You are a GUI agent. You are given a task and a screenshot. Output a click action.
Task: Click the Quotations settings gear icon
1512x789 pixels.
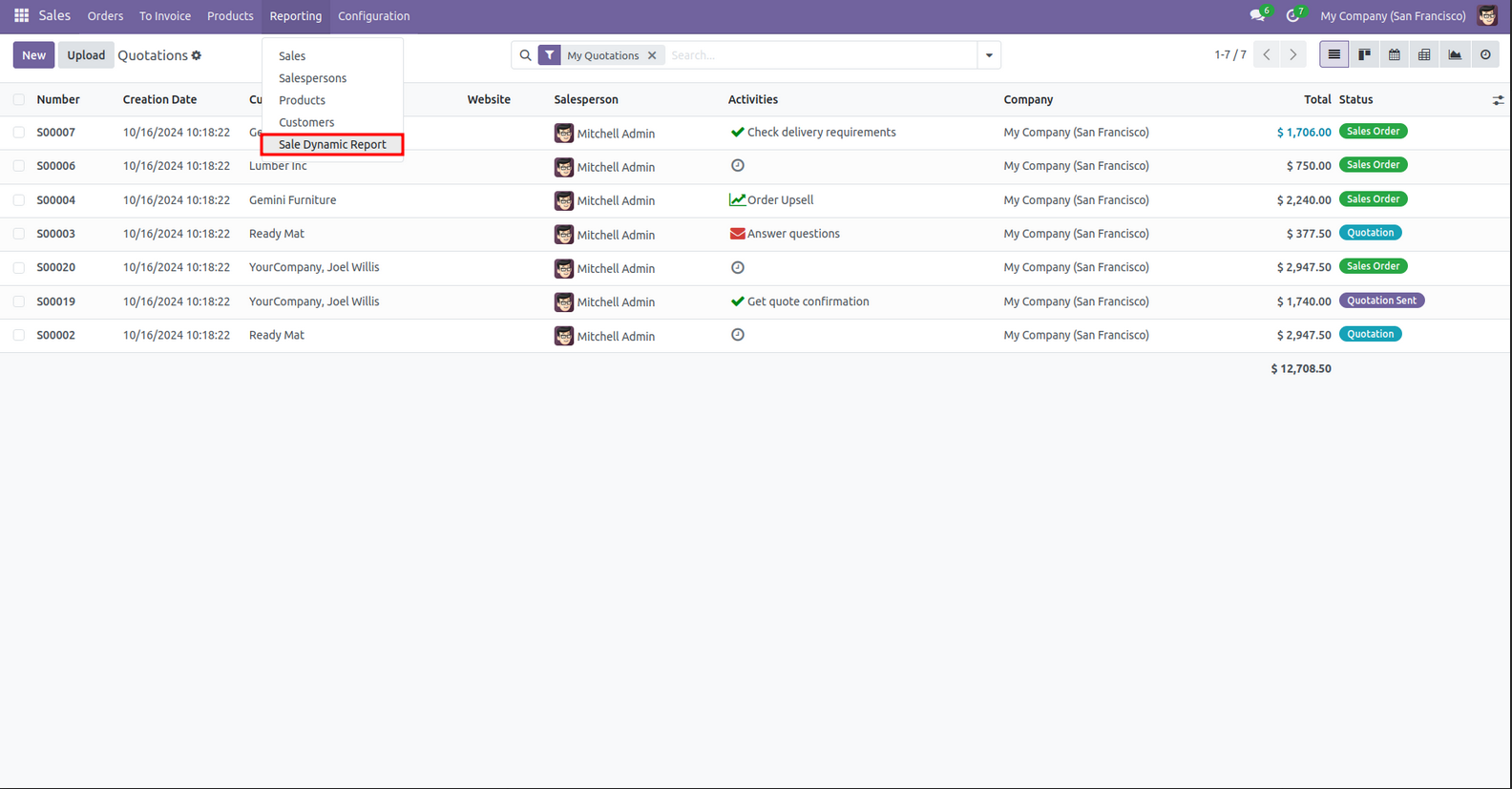coord(197,55)
